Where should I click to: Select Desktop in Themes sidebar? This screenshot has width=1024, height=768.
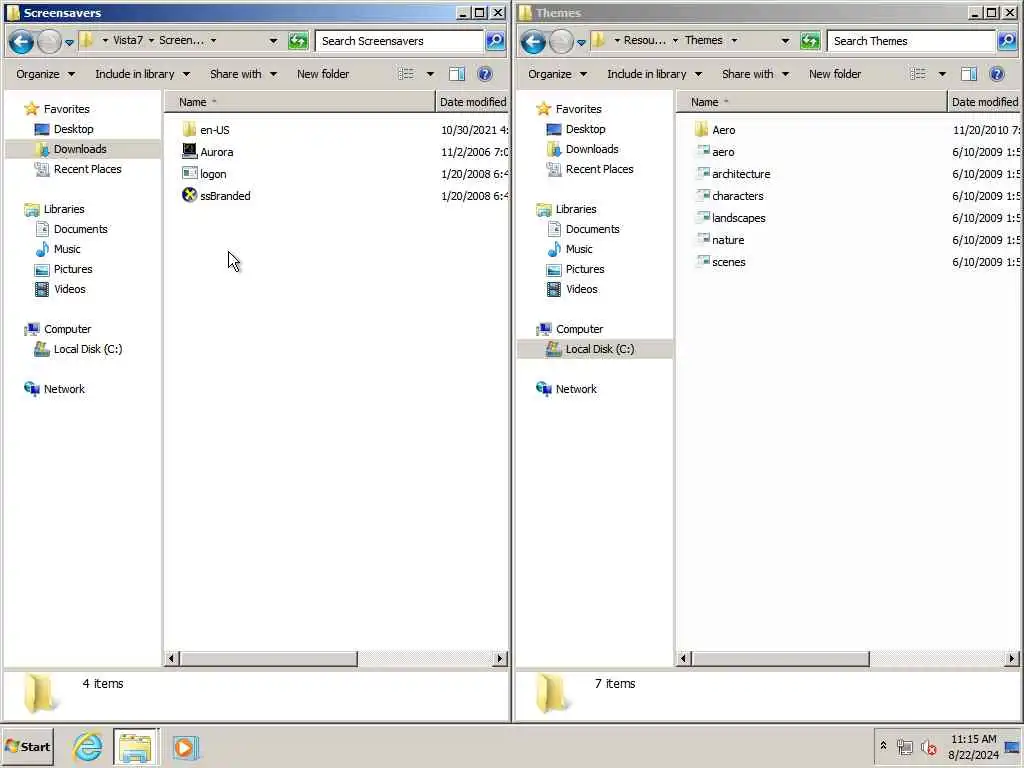585,129
